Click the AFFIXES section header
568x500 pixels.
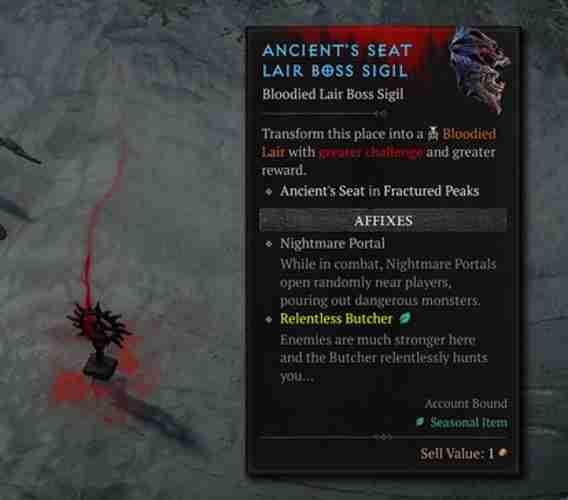383,220
